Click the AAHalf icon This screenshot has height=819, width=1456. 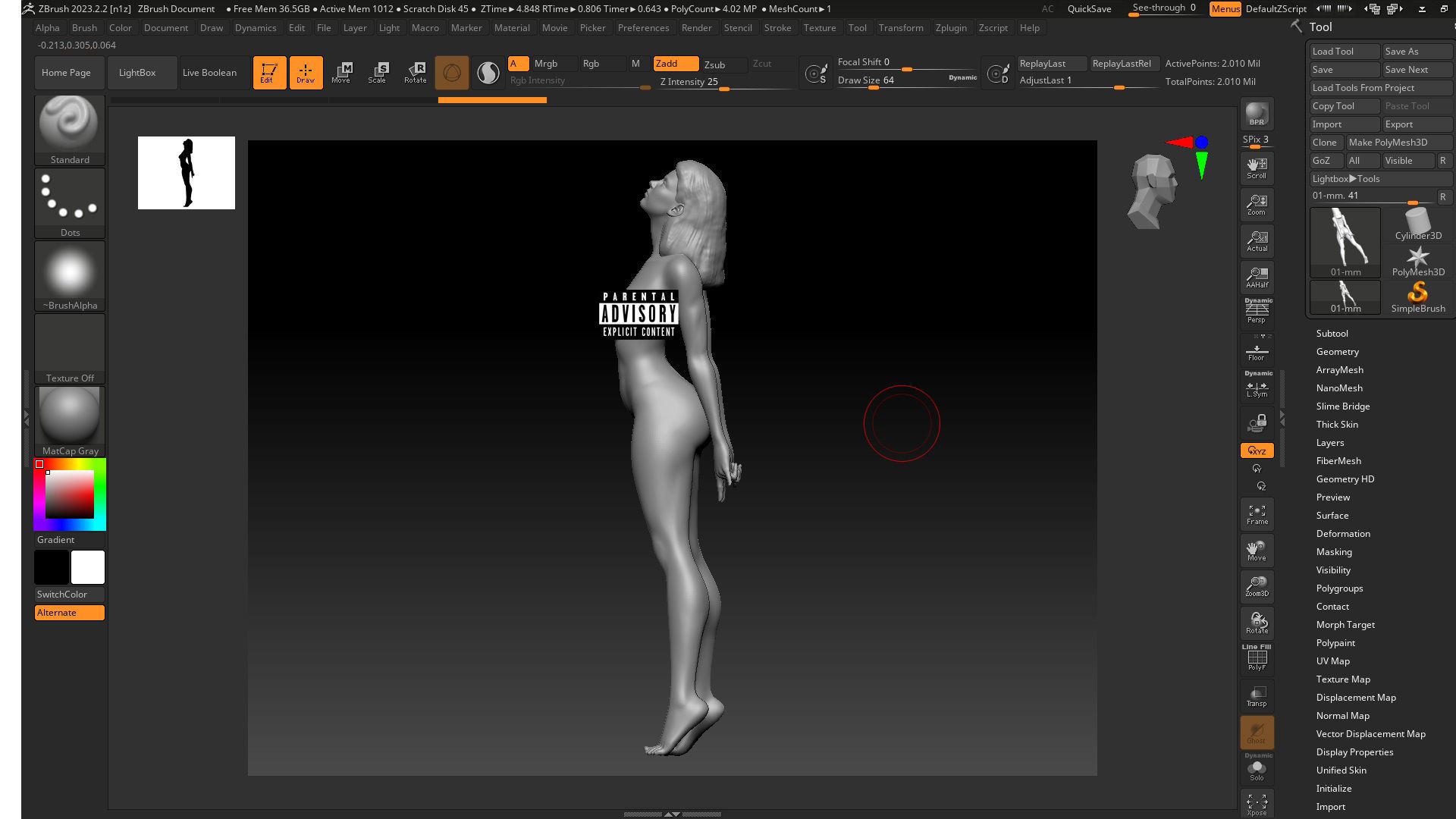click(1257, 278)
